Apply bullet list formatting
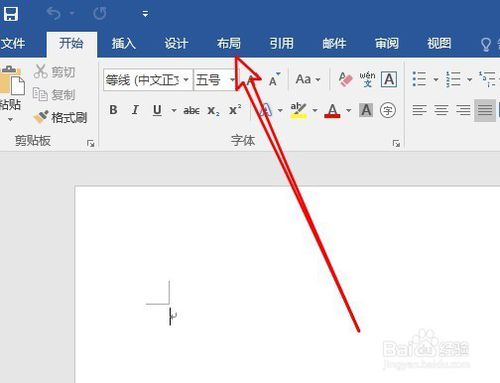This screenshot has height=383, width=500. point(419,79)
